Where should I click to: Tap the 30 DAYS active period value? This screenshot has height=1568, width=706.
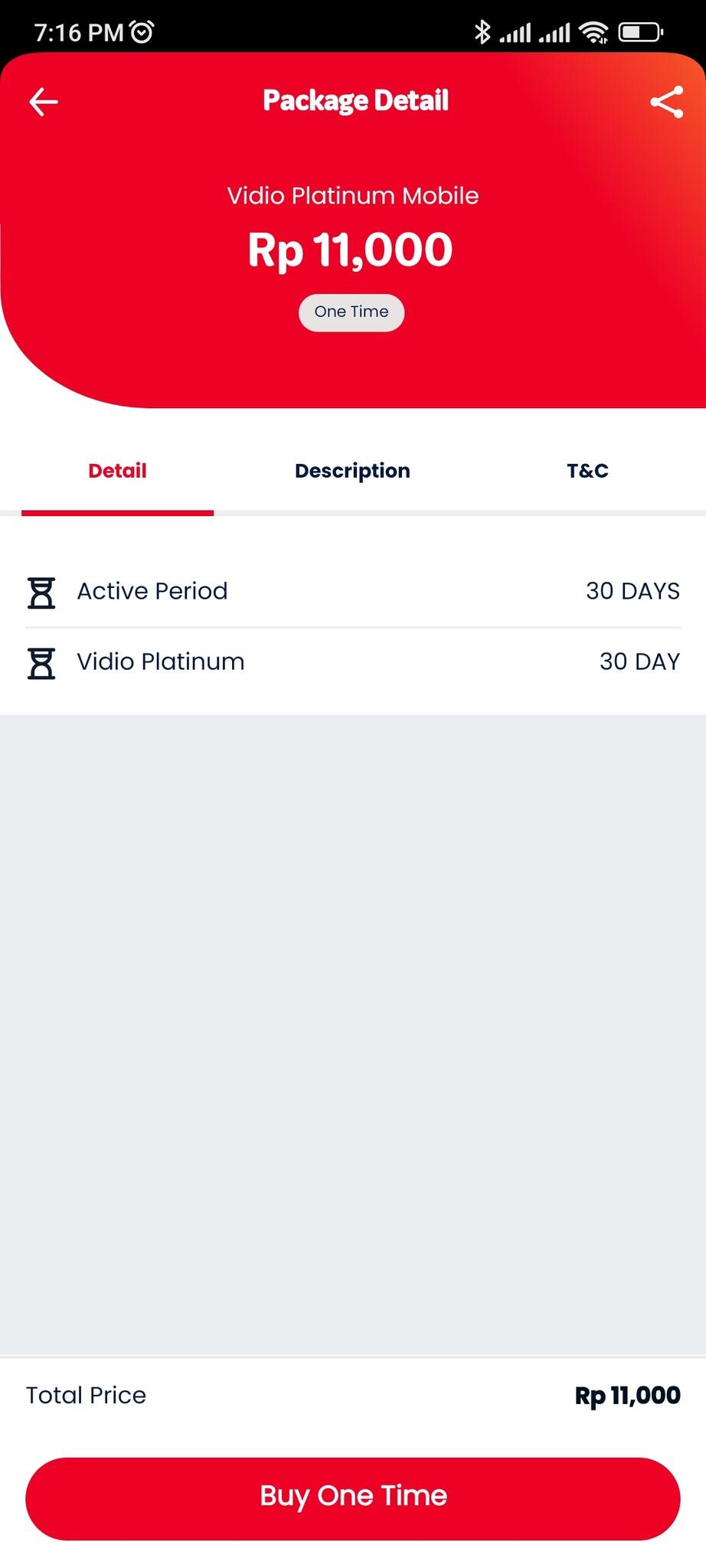coord(632,591)
